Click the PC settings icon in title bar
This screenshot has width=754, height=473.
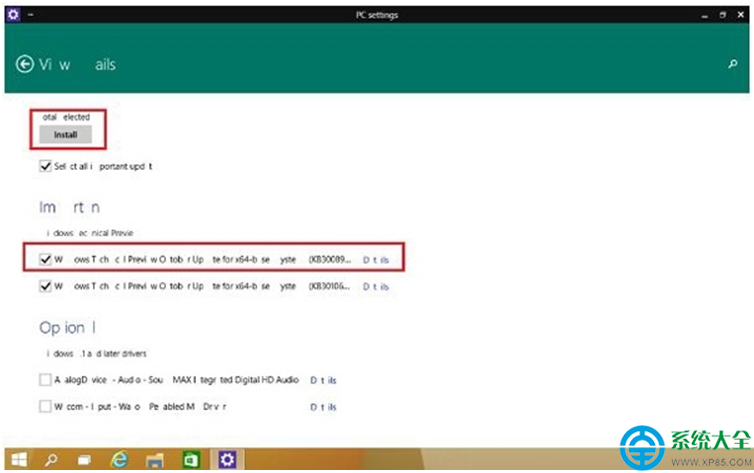[x=13, y=15]
